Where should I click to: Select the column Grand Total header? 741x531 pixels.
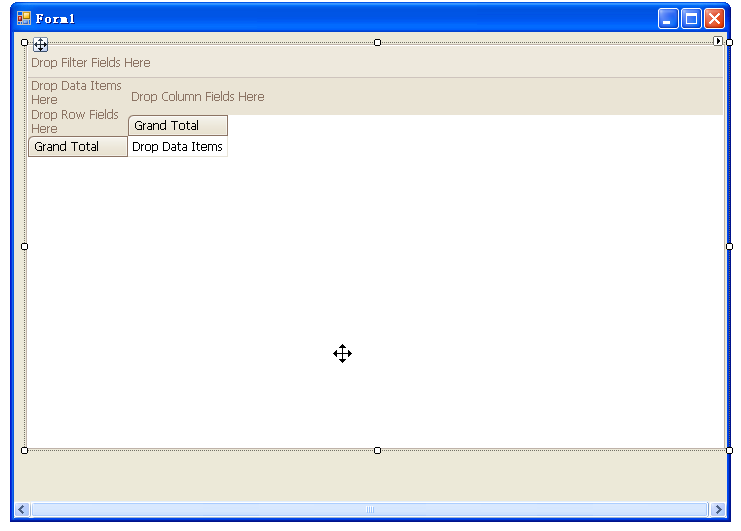[x=178, y=125]
